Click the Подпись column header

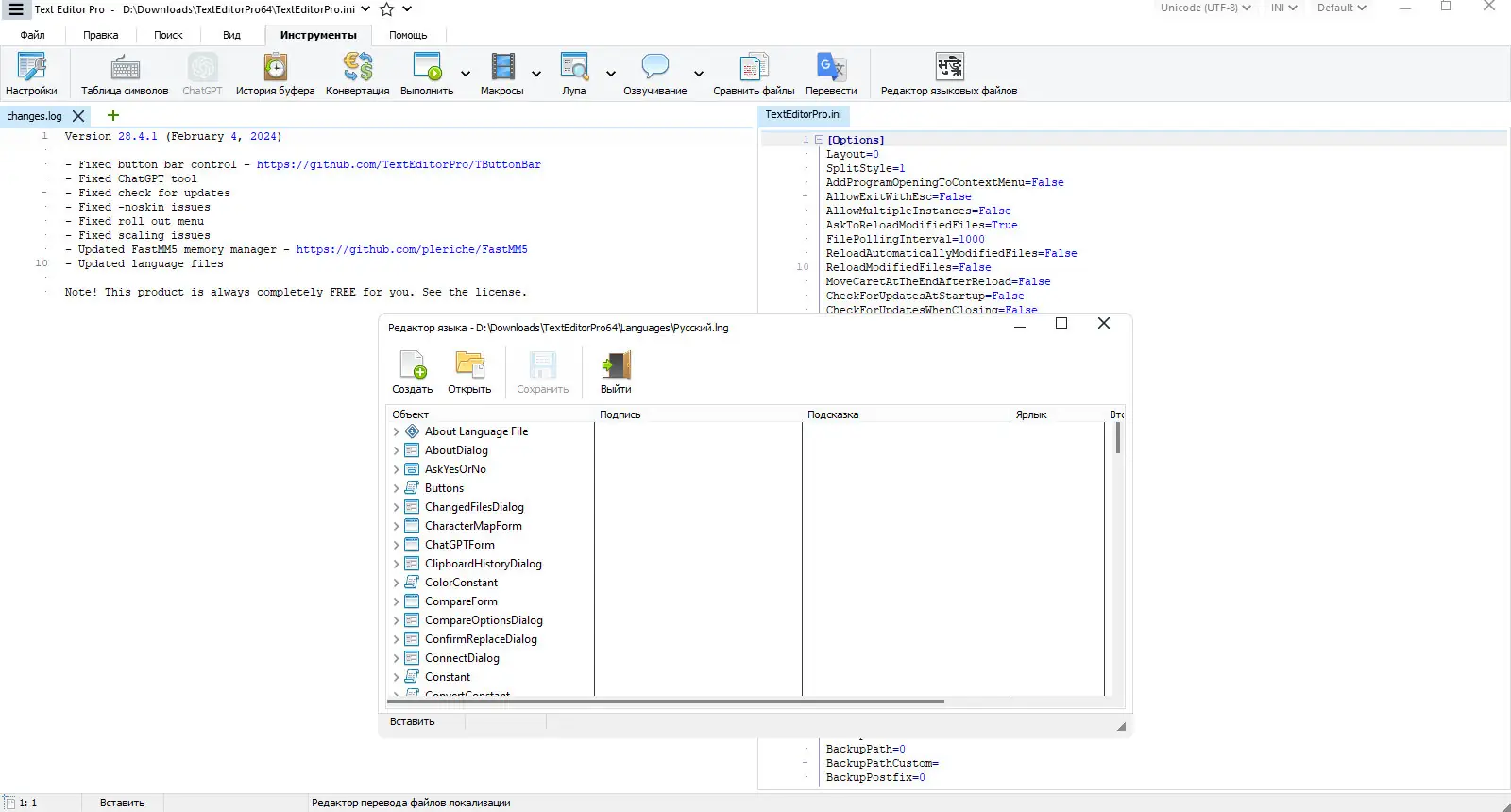coord(698,414)
